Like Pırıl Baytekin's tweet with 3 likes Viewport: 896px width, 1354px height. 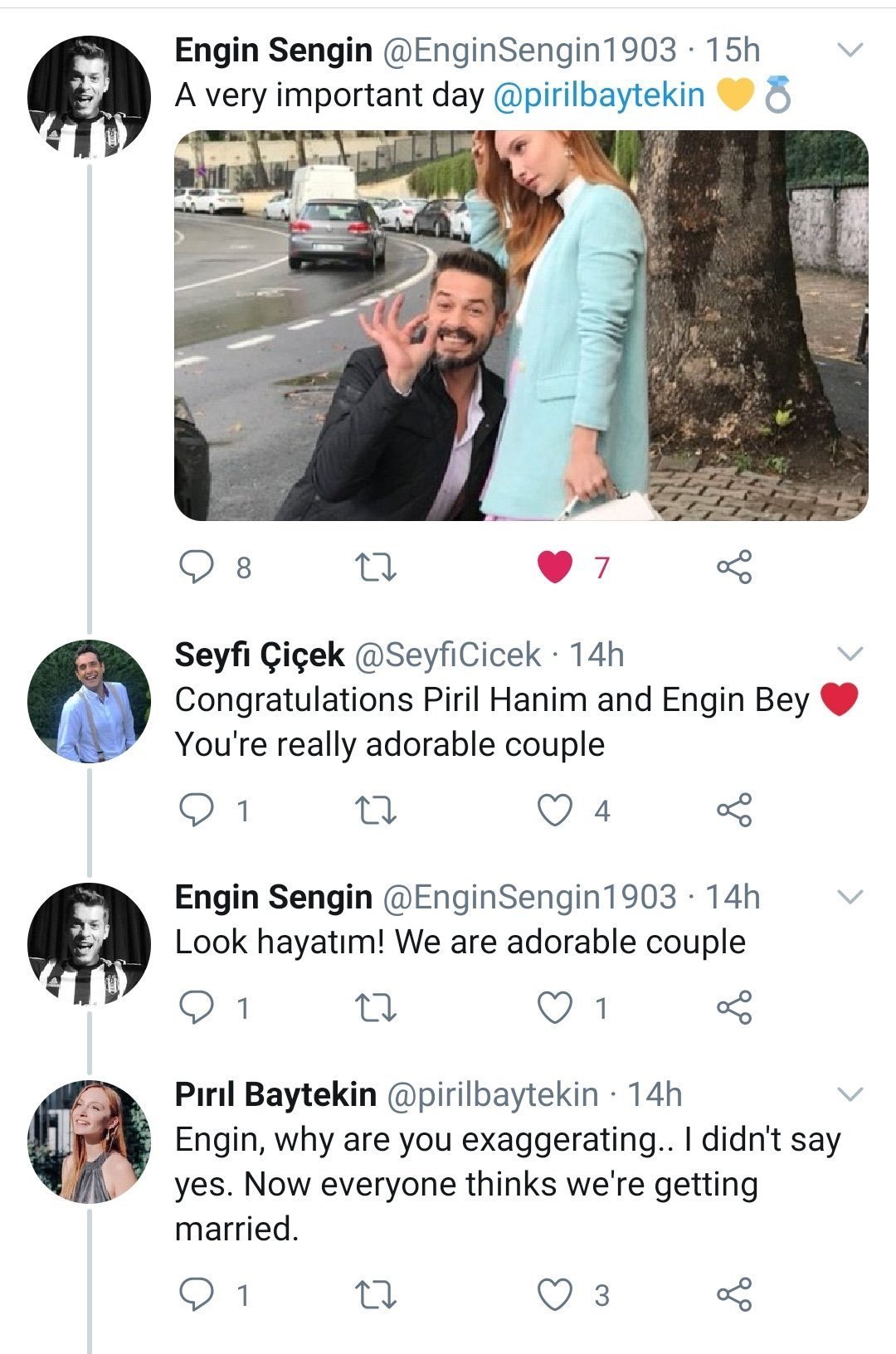tap(555, 1295)
